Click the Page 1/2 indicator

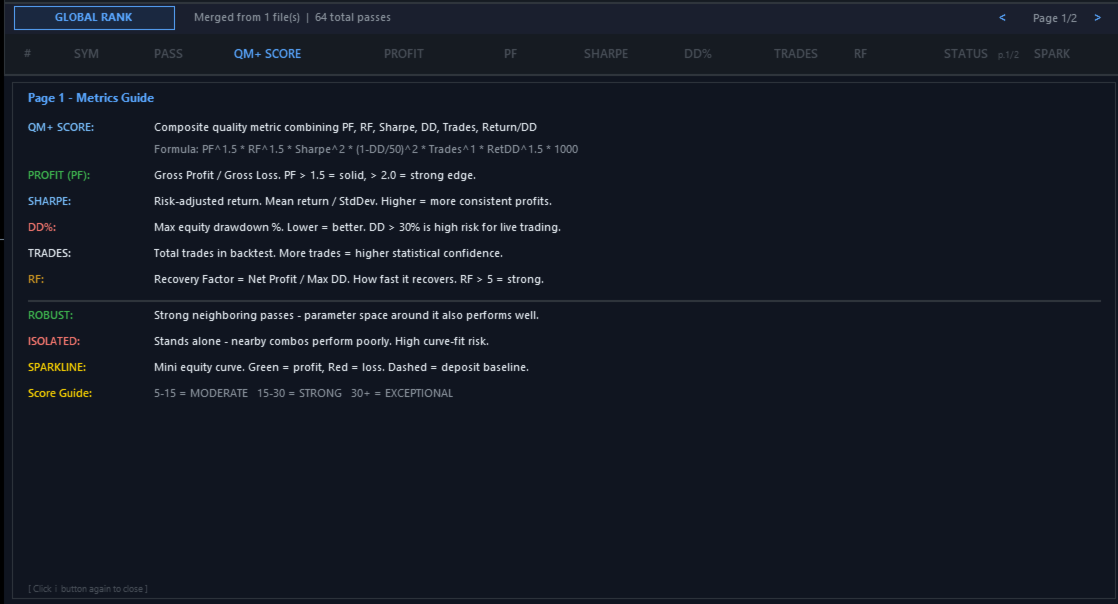pos(1054,18)
